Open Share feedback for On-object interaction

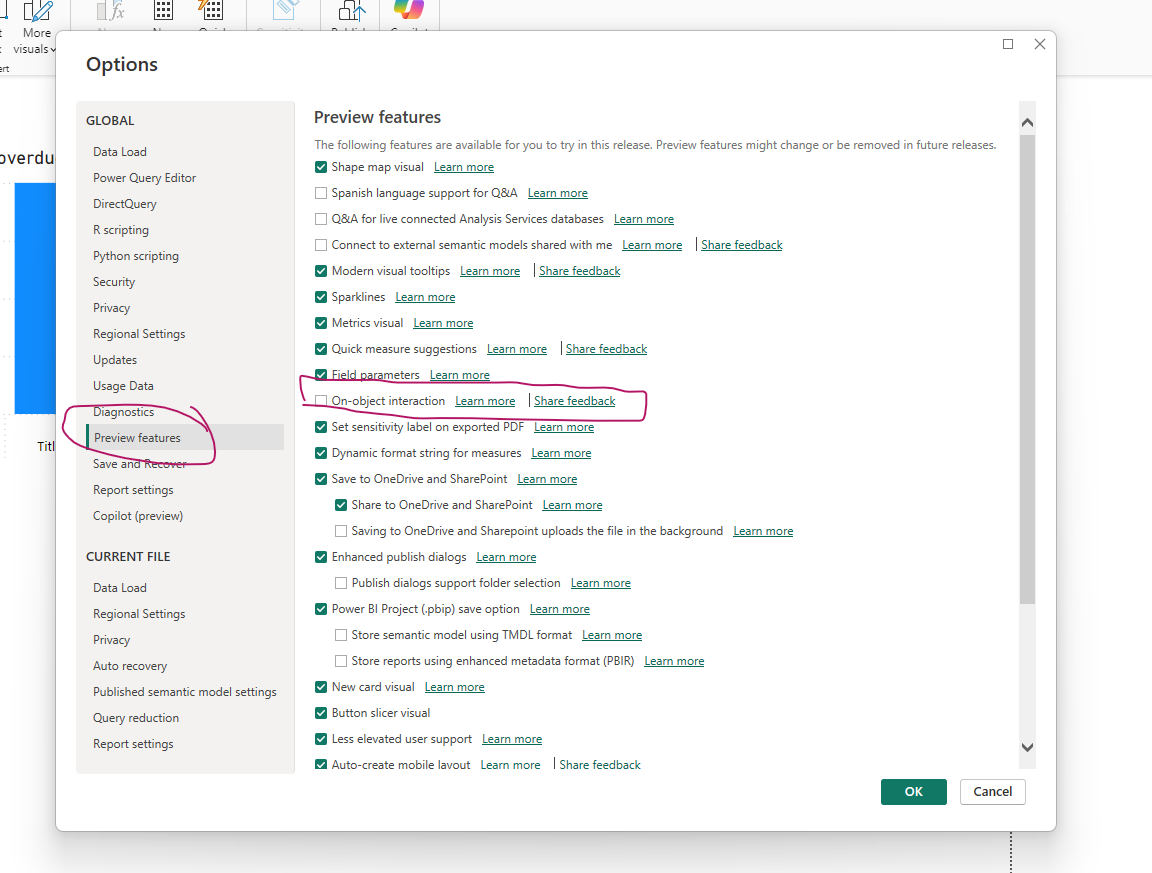[575, 400]
